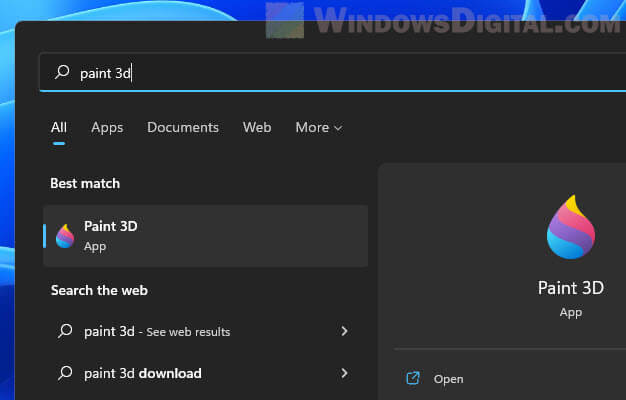Click the paint 3d search input field
Screen dimensions: 626x400
pyautogui.click(x=333, y=72)
